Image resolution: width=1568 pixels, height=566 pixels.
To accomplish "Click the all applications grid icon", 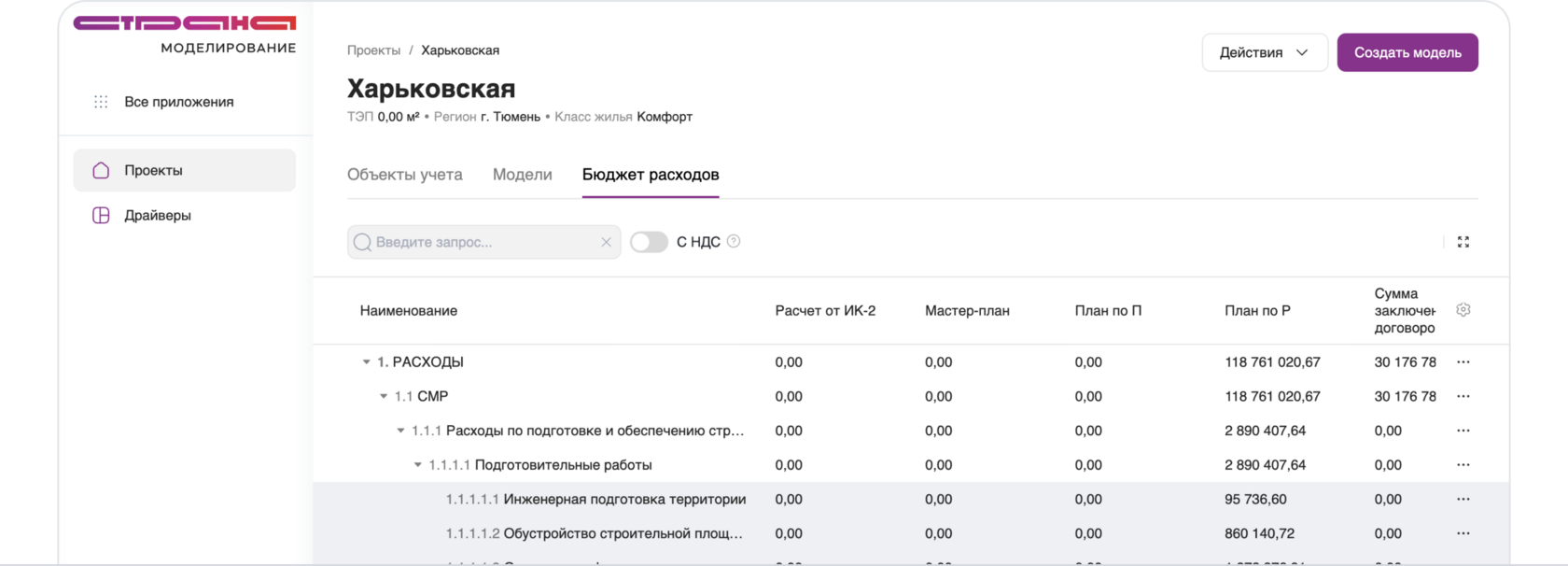I will click(101, 102).
